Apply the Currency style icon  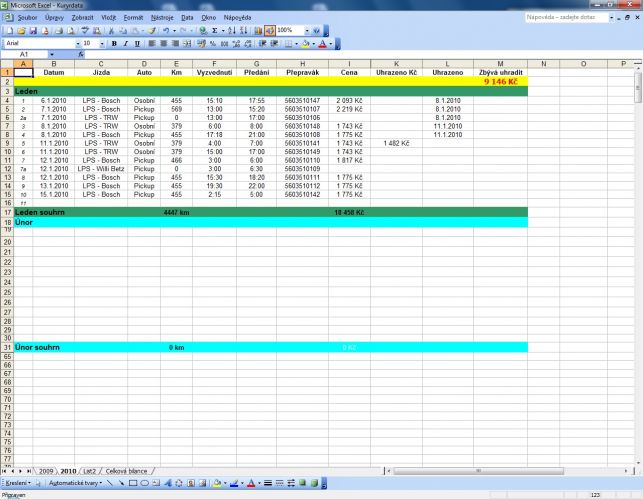point(201,43)
